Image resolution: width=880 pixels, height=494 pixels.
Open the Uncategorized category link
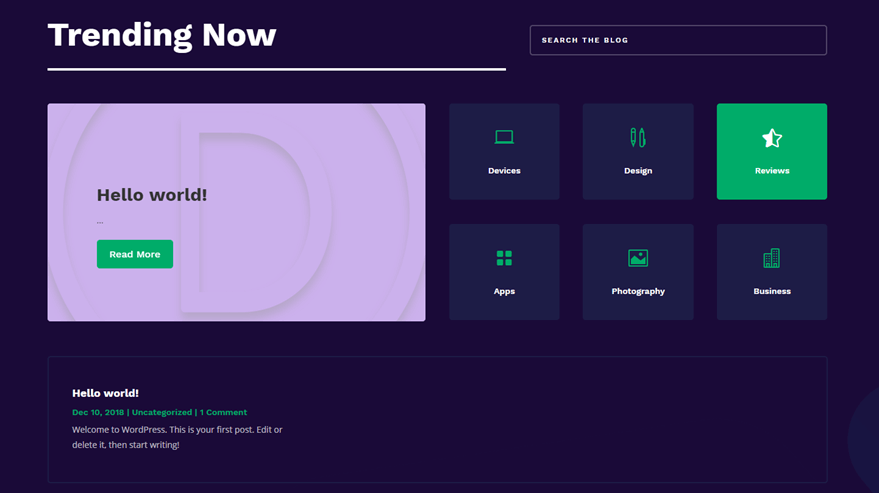[162, 412]
